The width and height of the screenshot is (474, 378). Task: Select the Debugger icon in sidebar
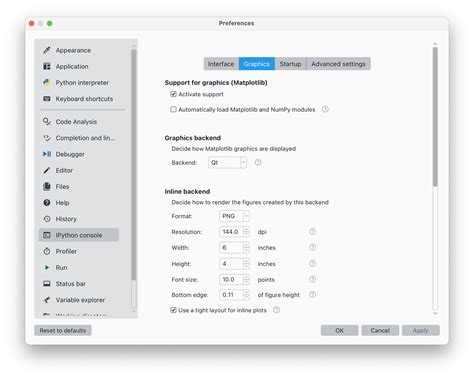(47, 154)
